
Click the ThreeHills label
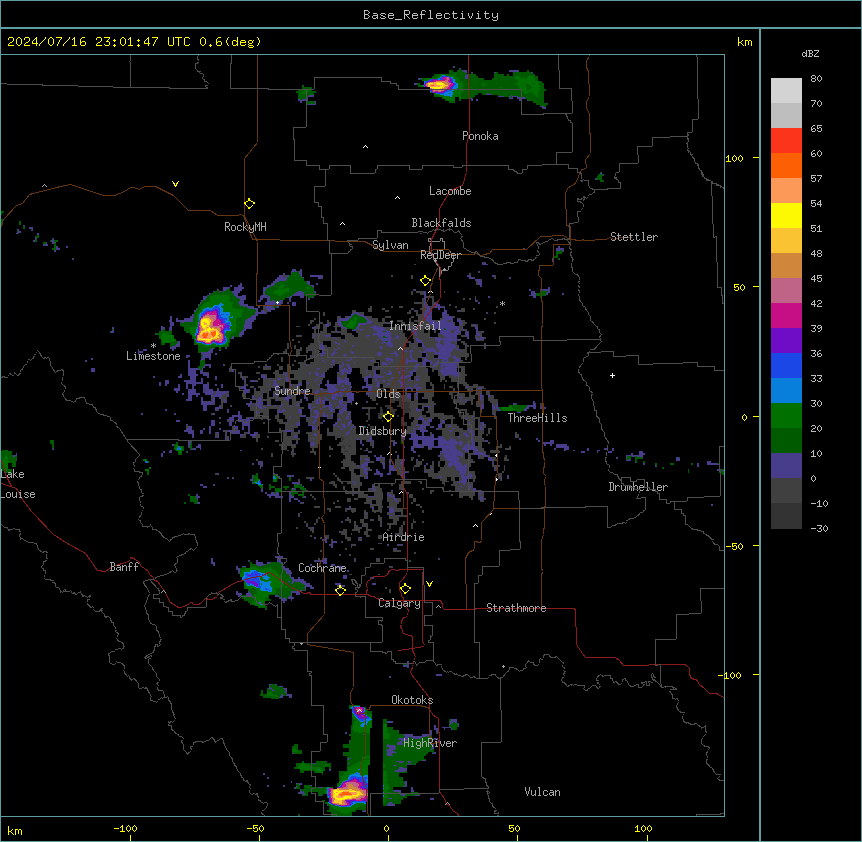coord(537,418)
